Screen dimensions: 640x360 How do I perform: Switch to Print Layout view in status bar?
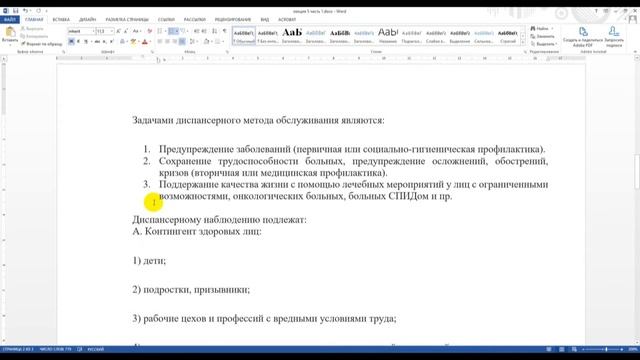(x=562, y=349)
